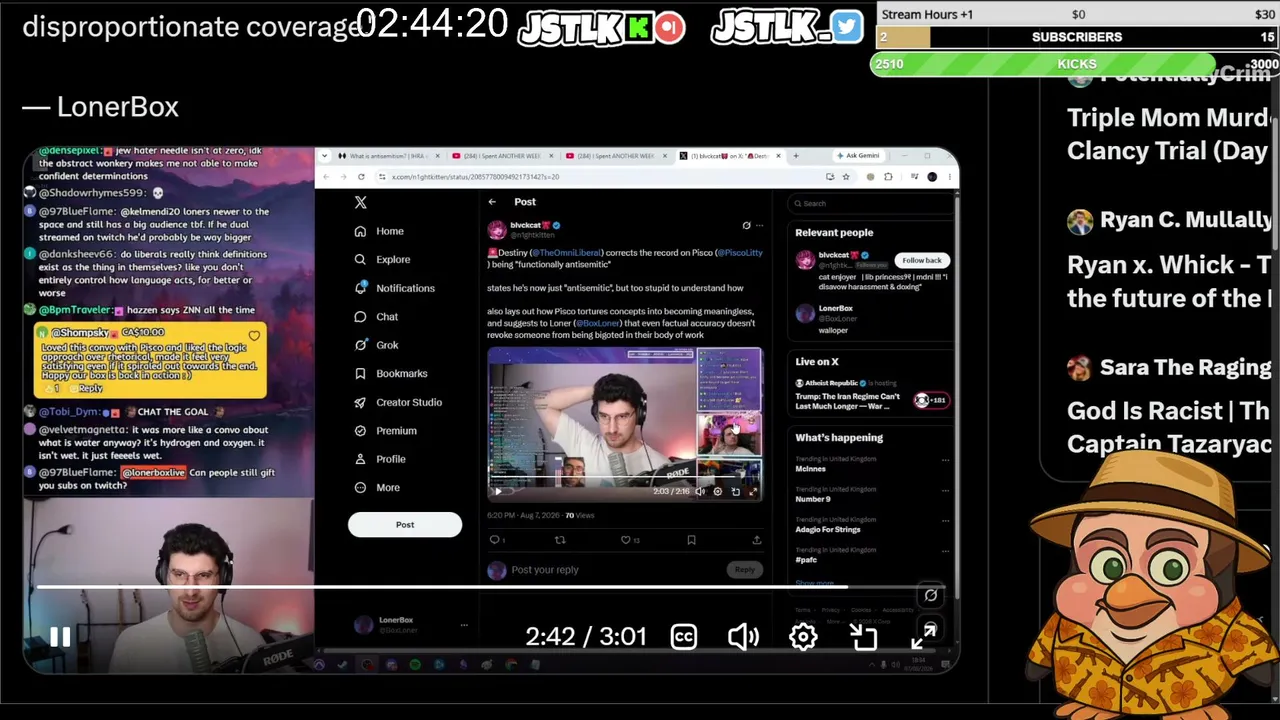Viewport: 1280px width, 720px height.
Task: Open Home in the X sidebar
Action: click(379, 231)
